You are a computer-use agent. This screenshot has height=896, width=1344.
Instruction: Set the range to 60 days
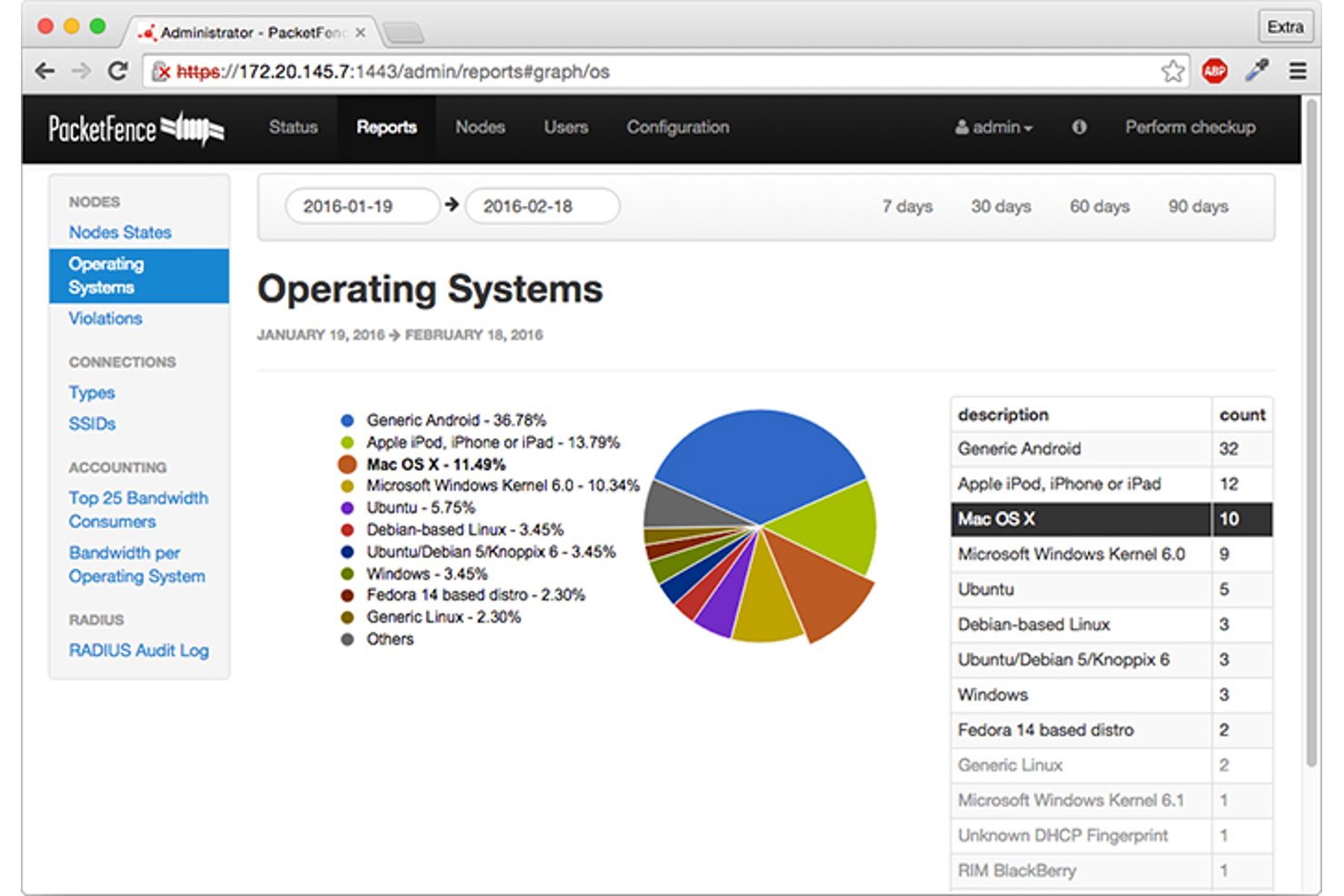coord(1100,206)
